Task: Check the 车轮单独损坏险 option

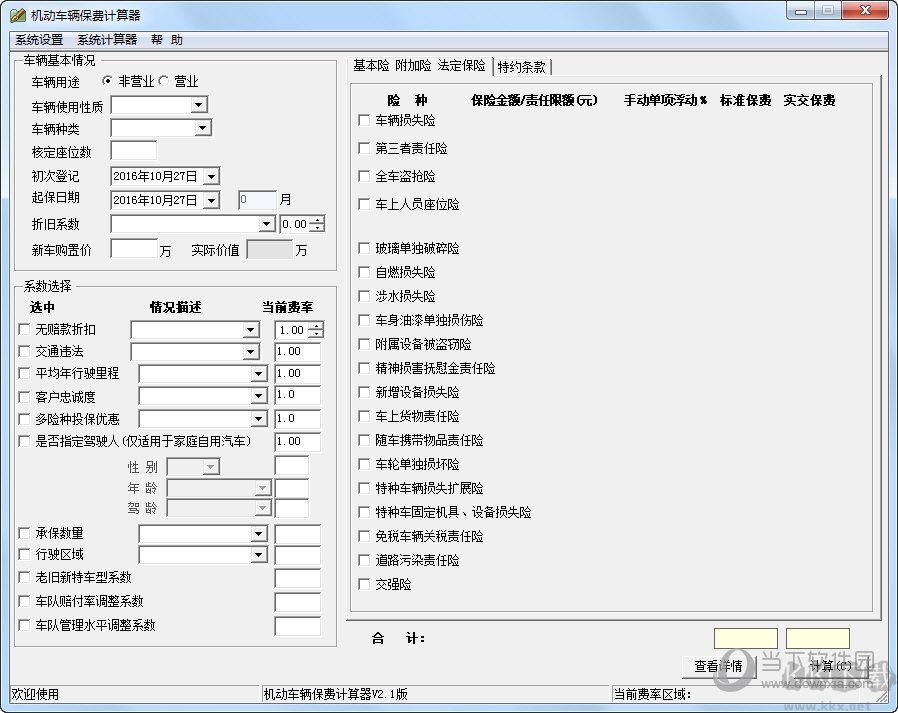Action: [x=364, y=464]
